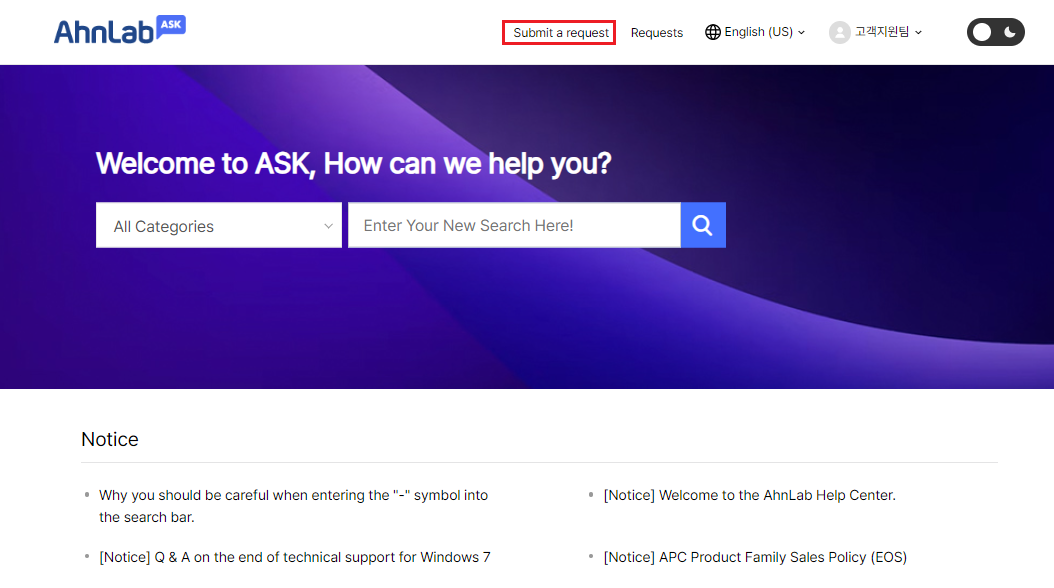Click the globe language icon
Viewport: 1054px width, 588px height.
click(x=713, y=31)
